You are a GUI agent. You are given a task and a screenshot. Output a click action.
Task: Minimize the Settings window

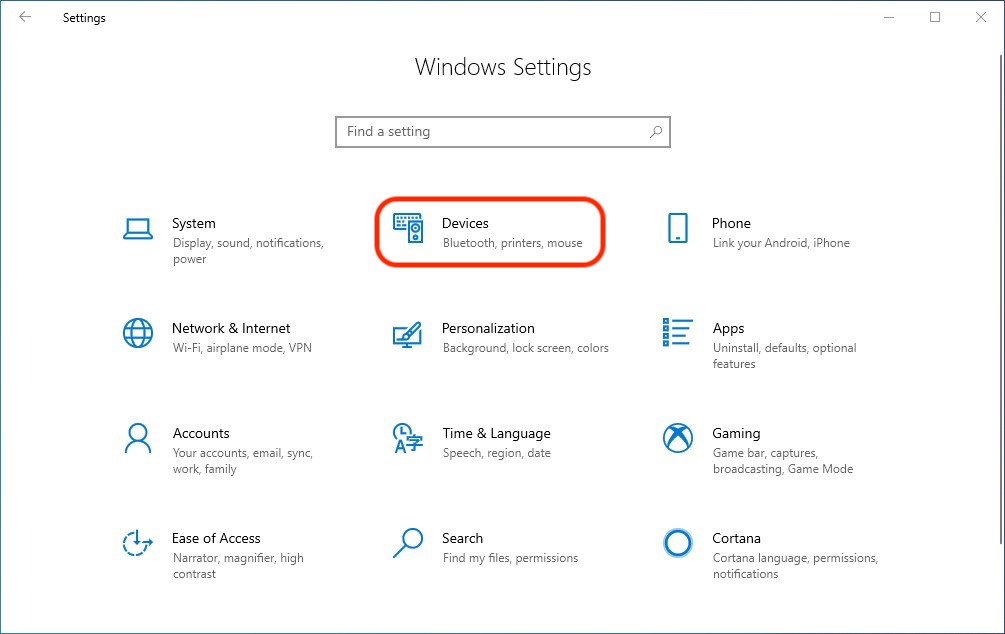pyautogui.click(x=889, y=17)
